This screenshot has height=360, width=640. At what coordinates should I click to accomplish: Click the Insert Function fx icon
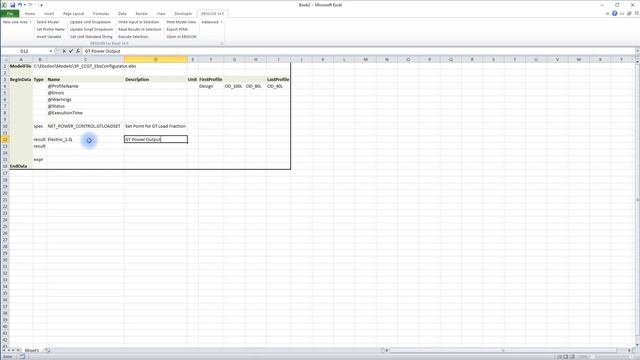(78, 51)
